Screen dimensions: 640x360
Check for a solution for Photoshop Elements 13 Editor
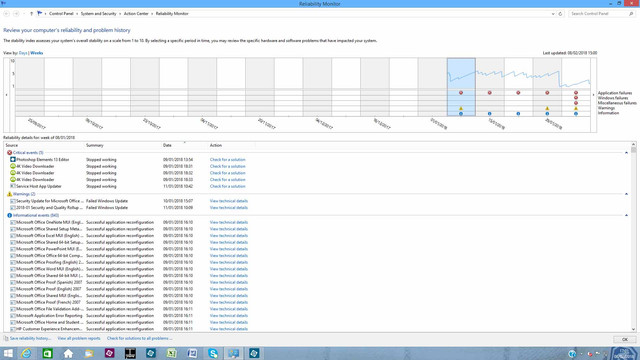click(x=228, y=160)
